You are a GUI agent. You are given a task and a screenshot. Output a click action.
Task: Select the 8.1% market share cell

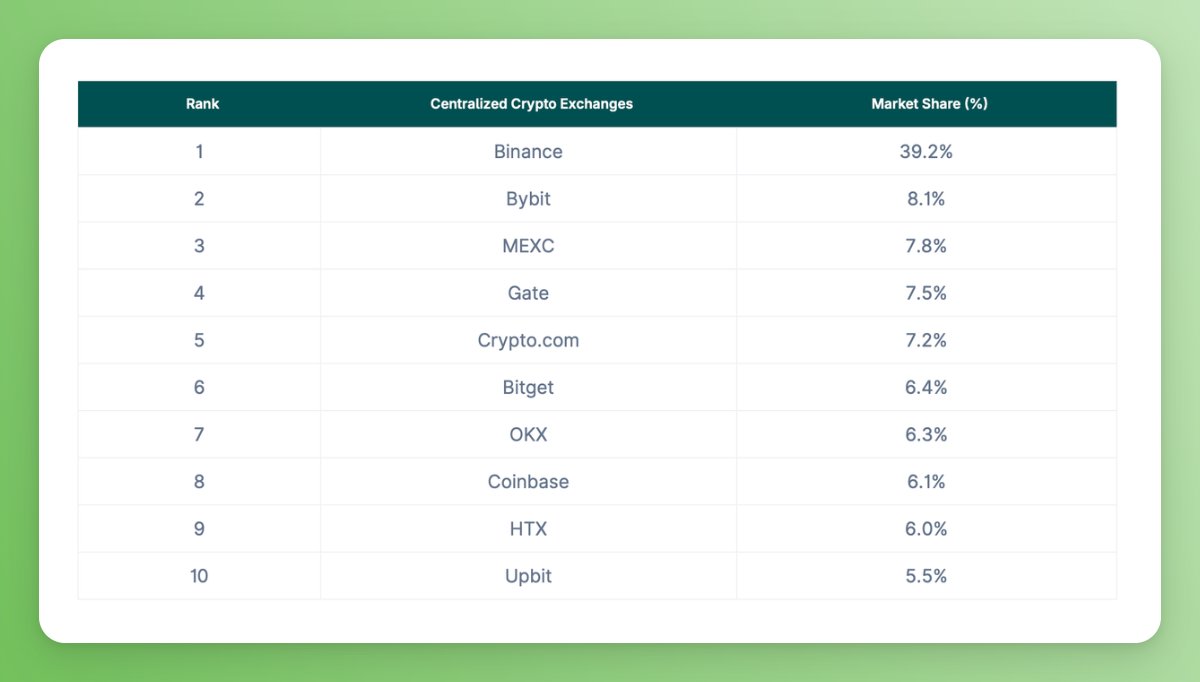click(x=926, y=199)
